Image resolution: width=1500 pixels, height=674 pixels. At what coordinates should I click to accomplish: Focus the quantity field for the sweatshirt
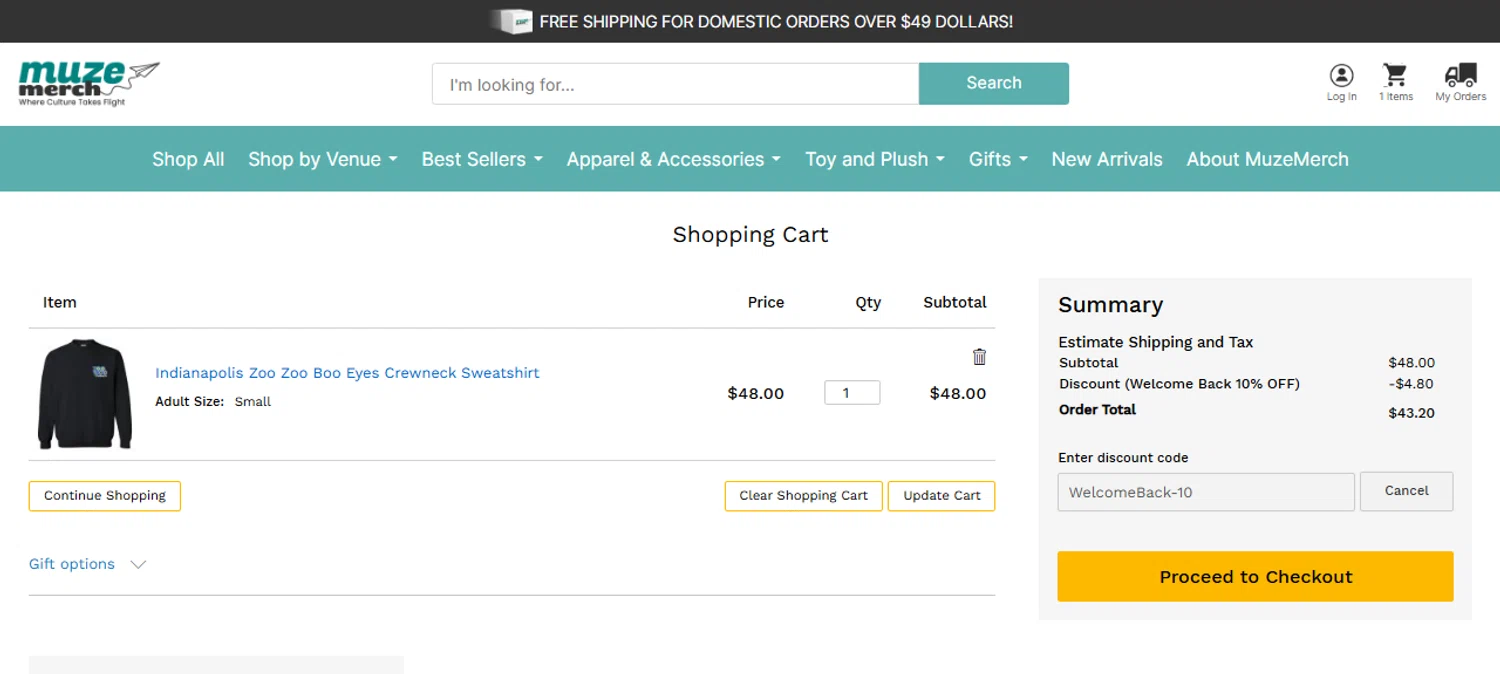851,393
